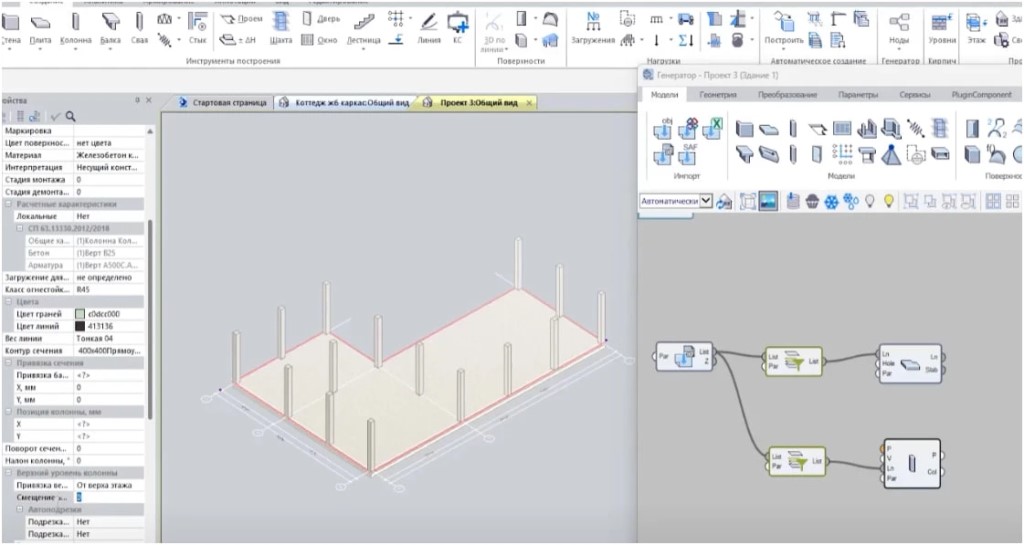Click the column node on generator canvas
The image size is (1024, 545).
click(912, 463)
